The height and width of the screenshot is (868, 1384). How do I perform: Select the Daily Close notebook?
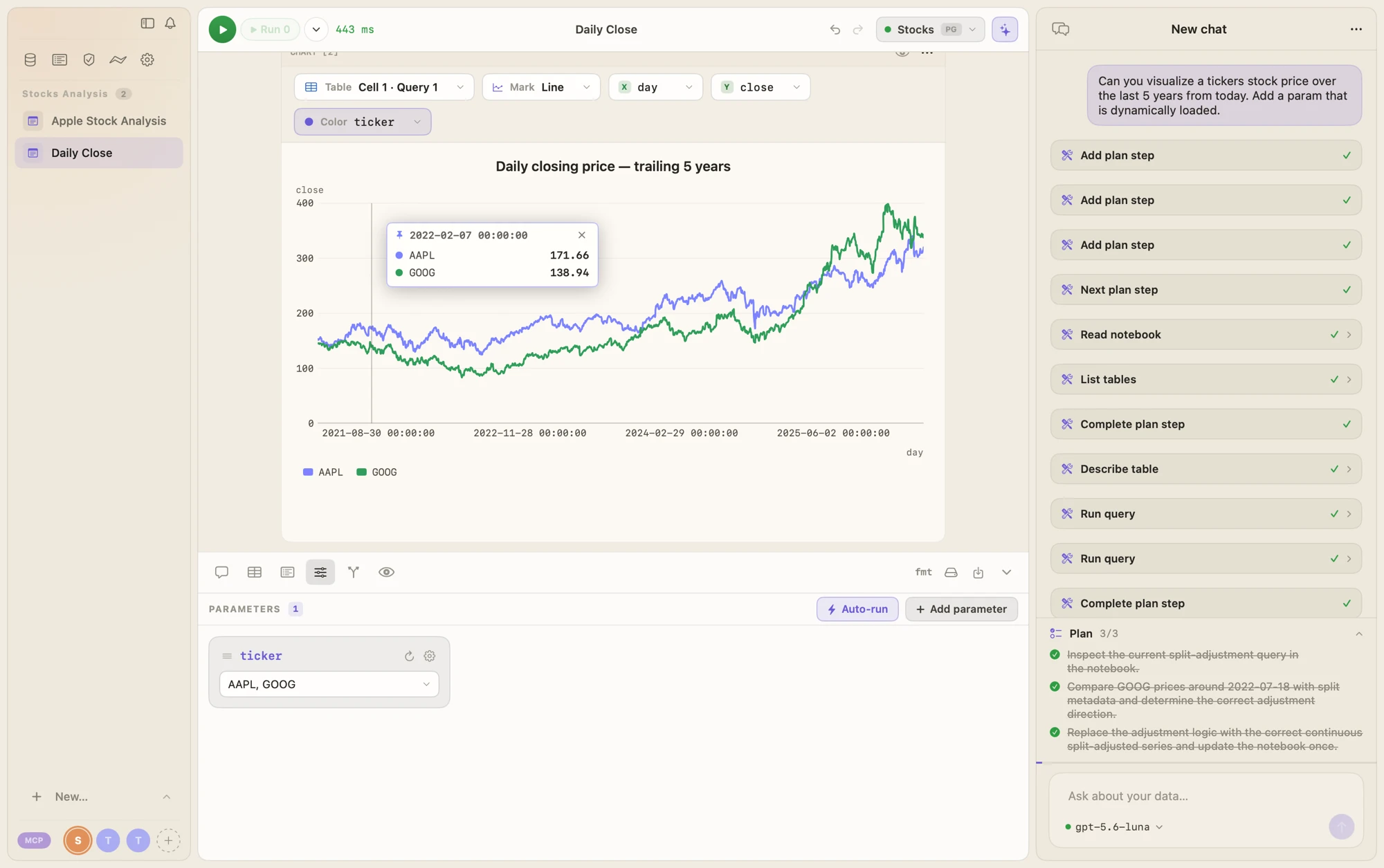click(x=99, y=153)
